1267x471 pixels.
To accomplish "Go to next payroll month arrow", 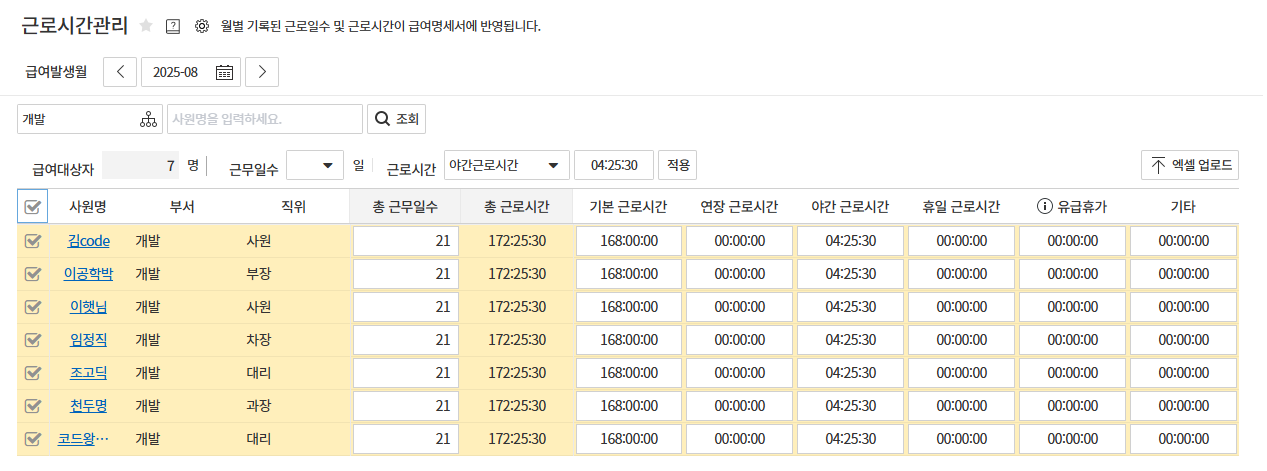I will [262, 72].
